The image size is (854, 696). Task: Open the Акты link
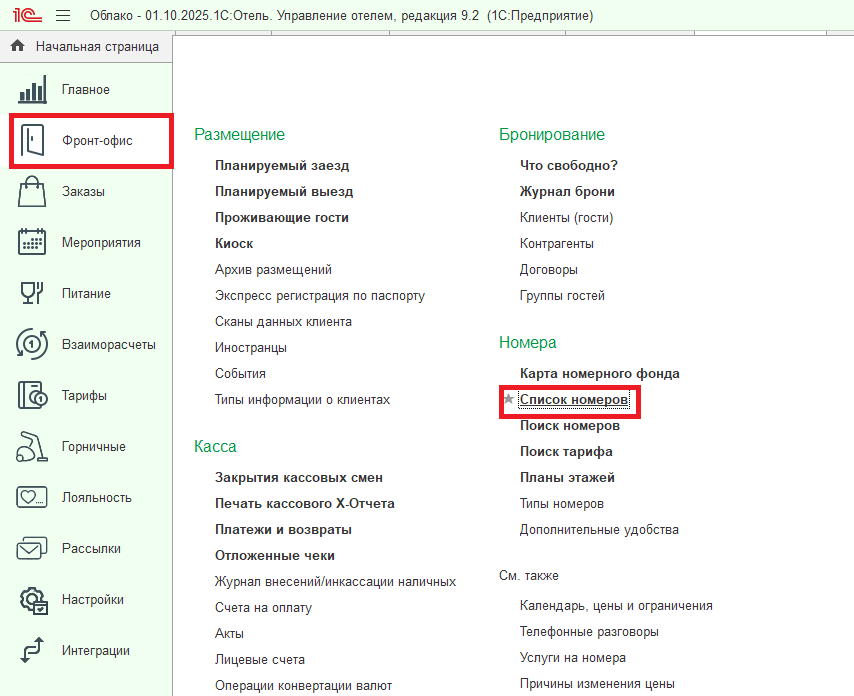point(229,633)
